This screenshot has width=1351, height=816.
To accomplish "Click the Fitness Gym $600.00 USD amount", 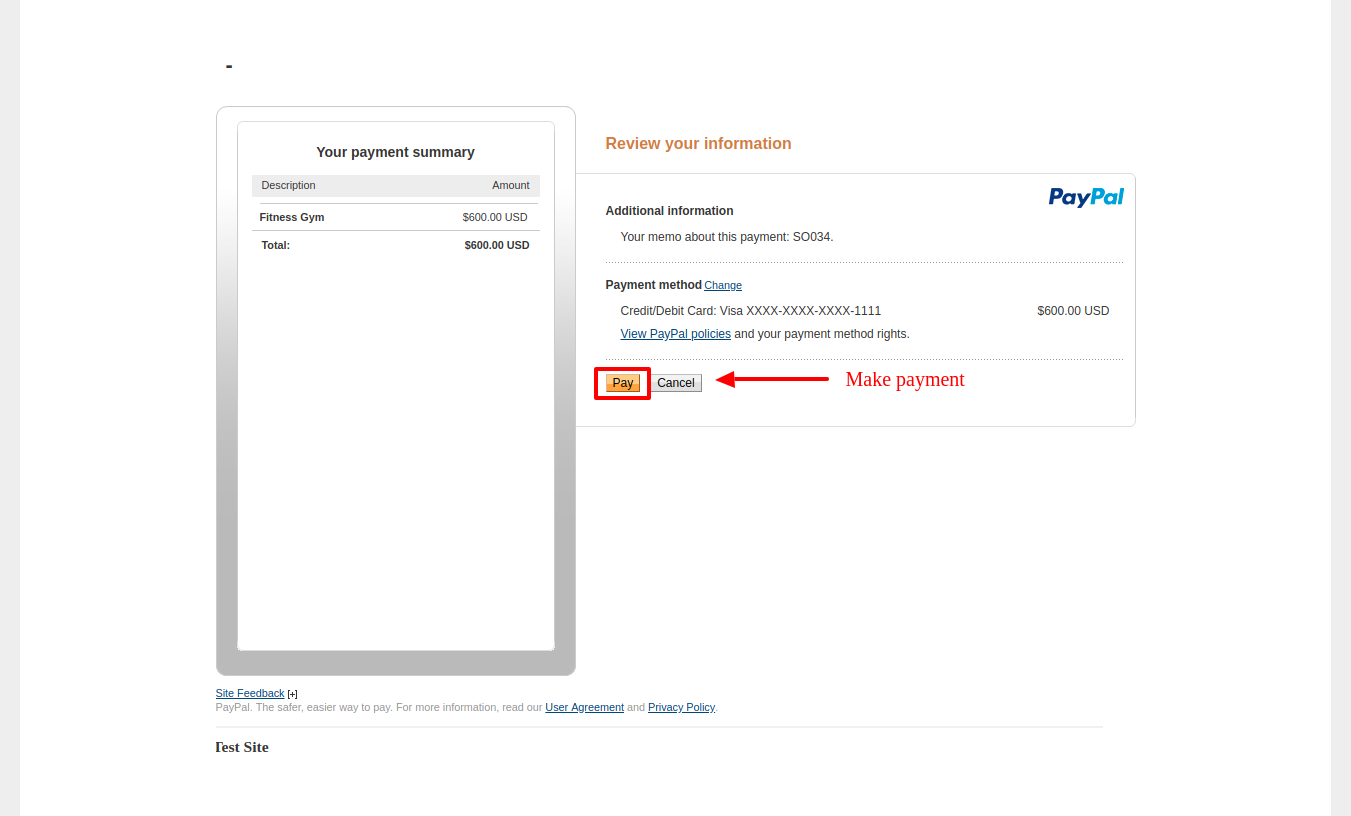I will click(495, 217).
